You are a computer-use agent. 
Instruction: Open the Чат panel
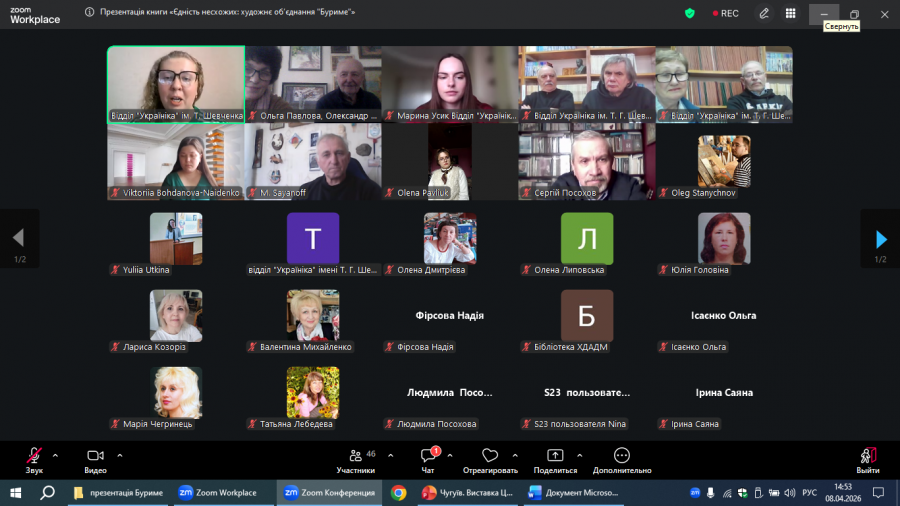tap(428, 461)
